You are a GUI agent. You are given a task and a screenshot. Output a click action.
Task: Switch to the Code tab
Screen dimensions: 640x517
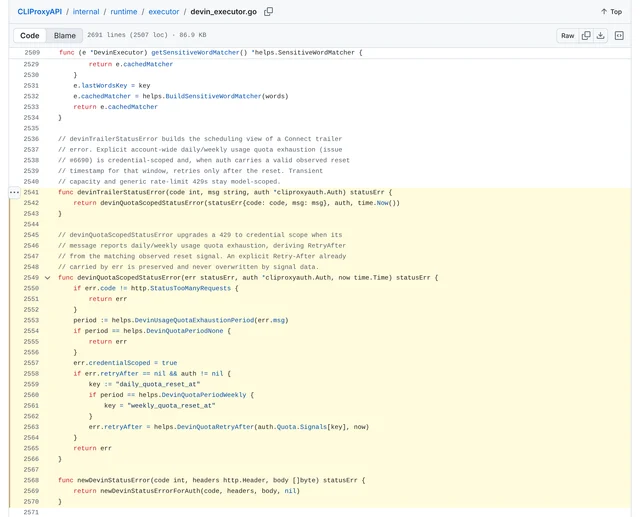point(30,36)
